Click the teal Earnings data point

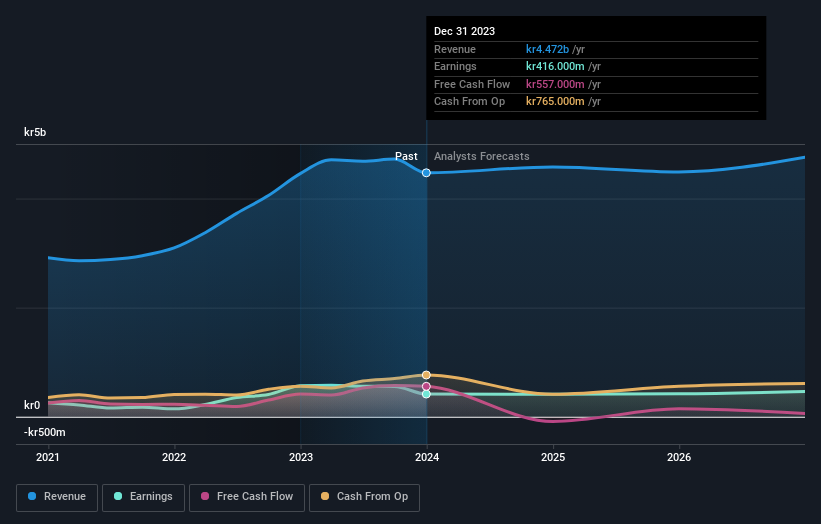pyautogui.click(x=426, y=394)
